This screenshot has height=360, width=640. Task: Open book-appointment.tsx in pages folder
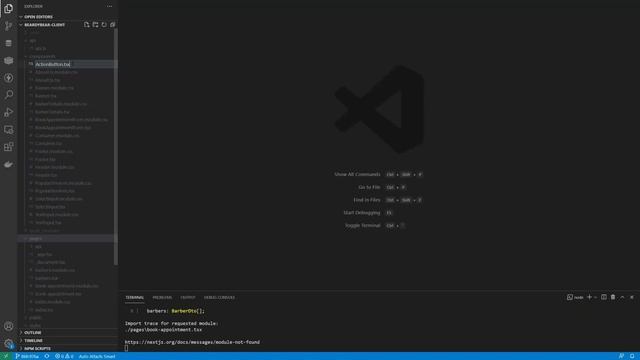(58, 294)
